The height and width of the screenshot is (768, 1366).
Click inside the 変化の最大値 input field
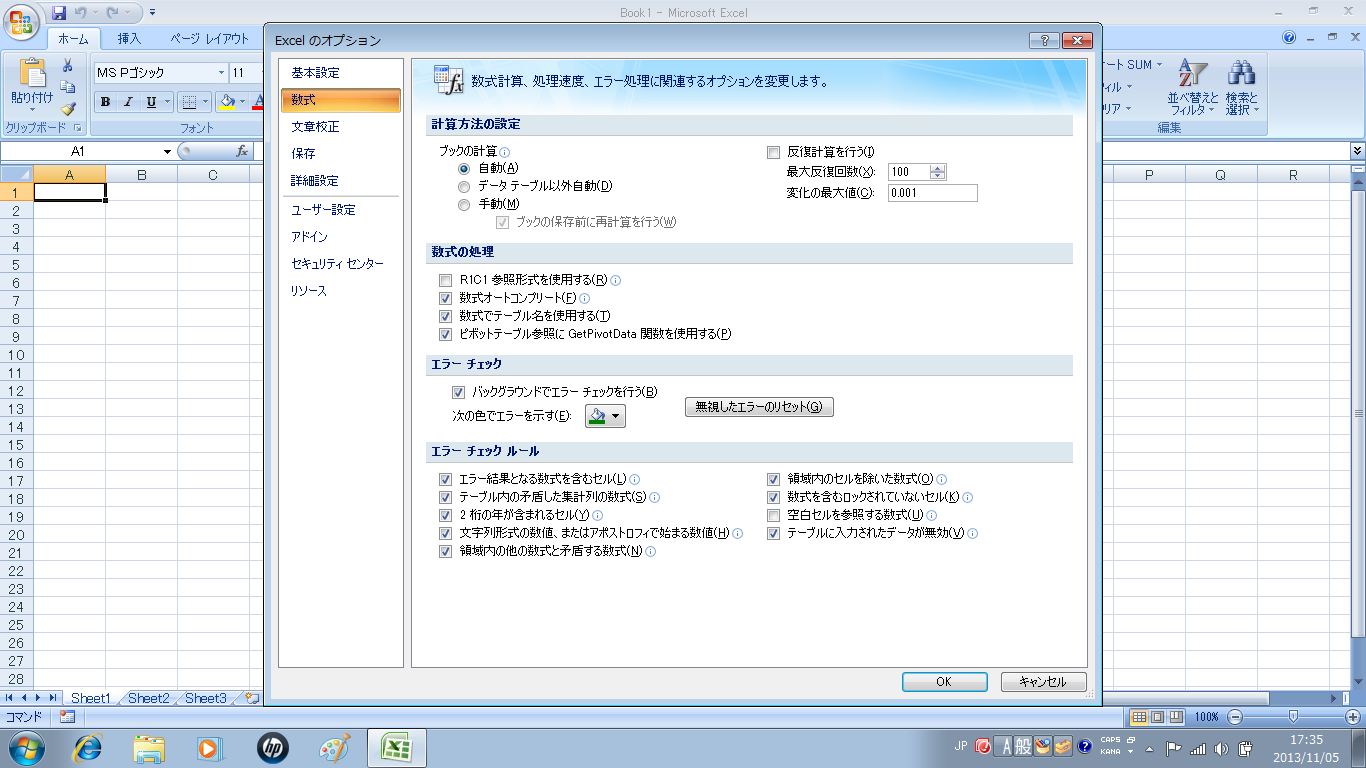[931, 193]
